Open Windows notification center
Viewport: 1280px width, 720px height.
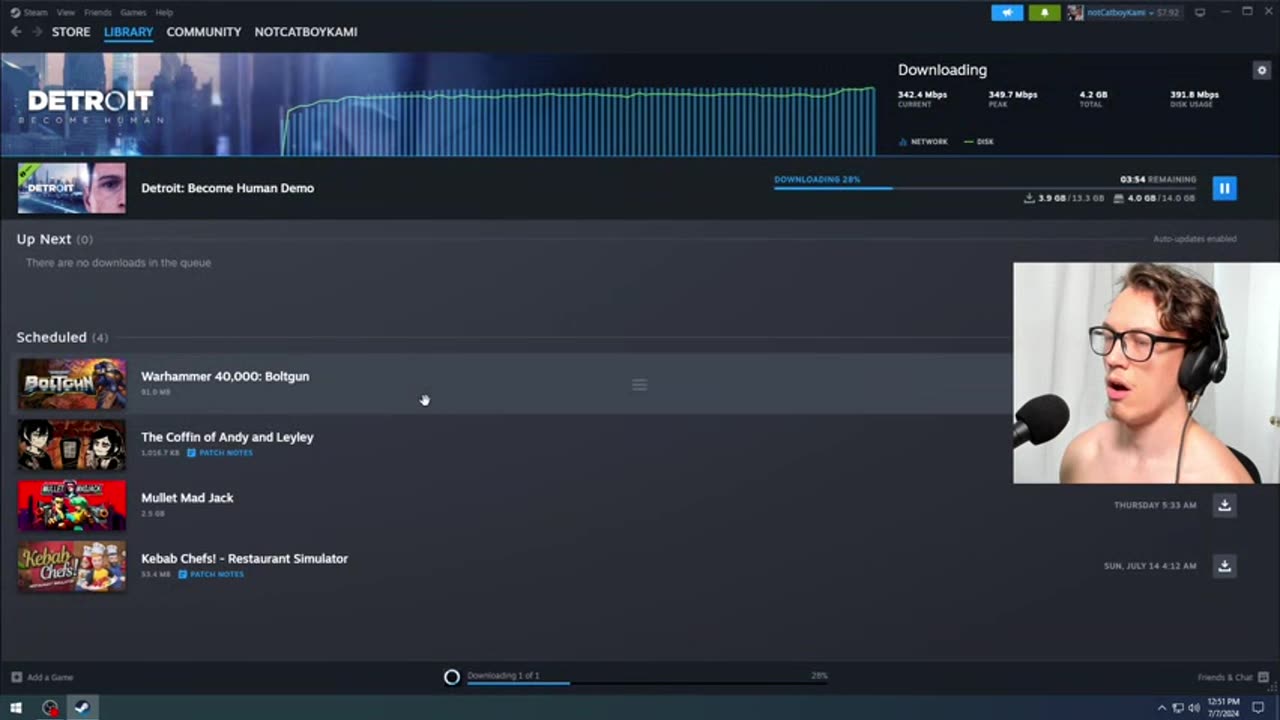point(1258,708)
